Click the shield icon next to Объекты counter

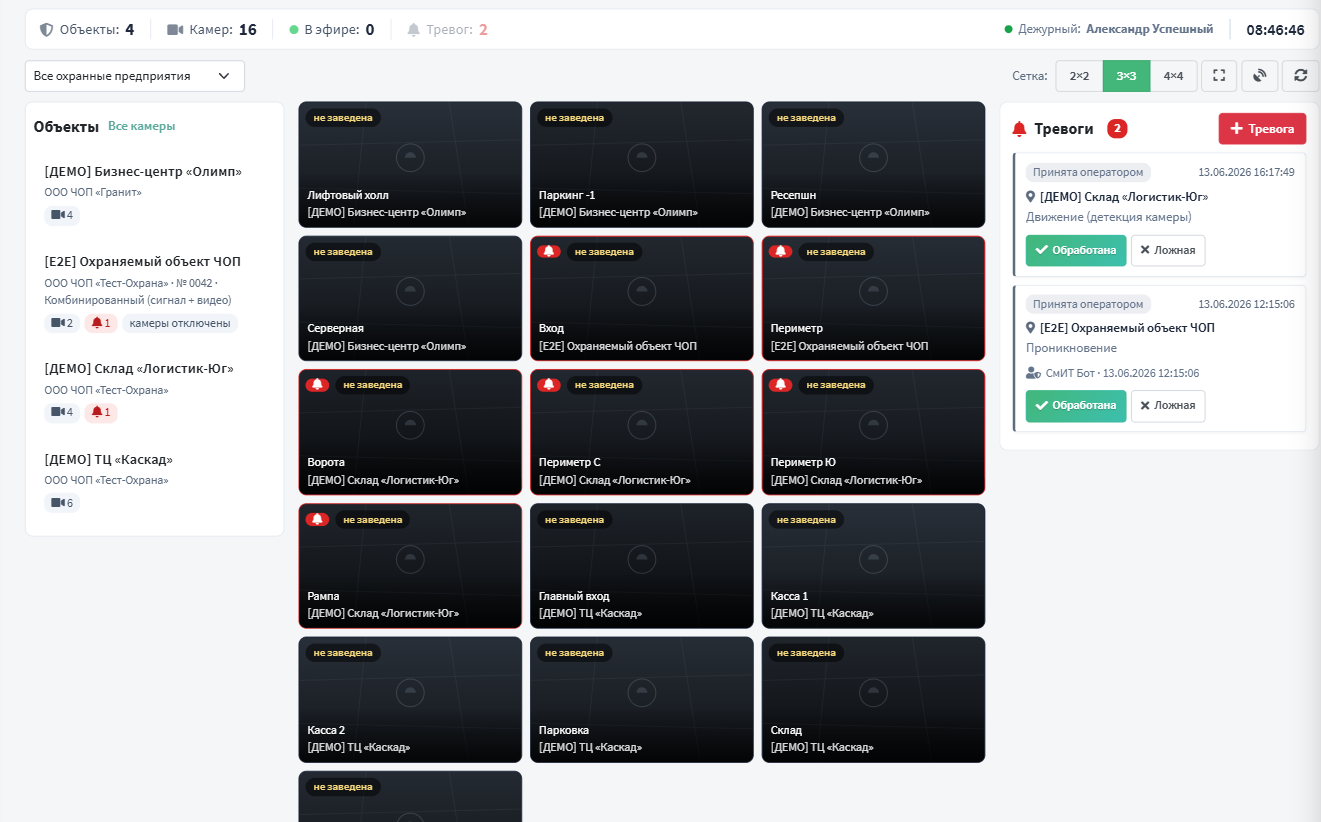[46, 30]
